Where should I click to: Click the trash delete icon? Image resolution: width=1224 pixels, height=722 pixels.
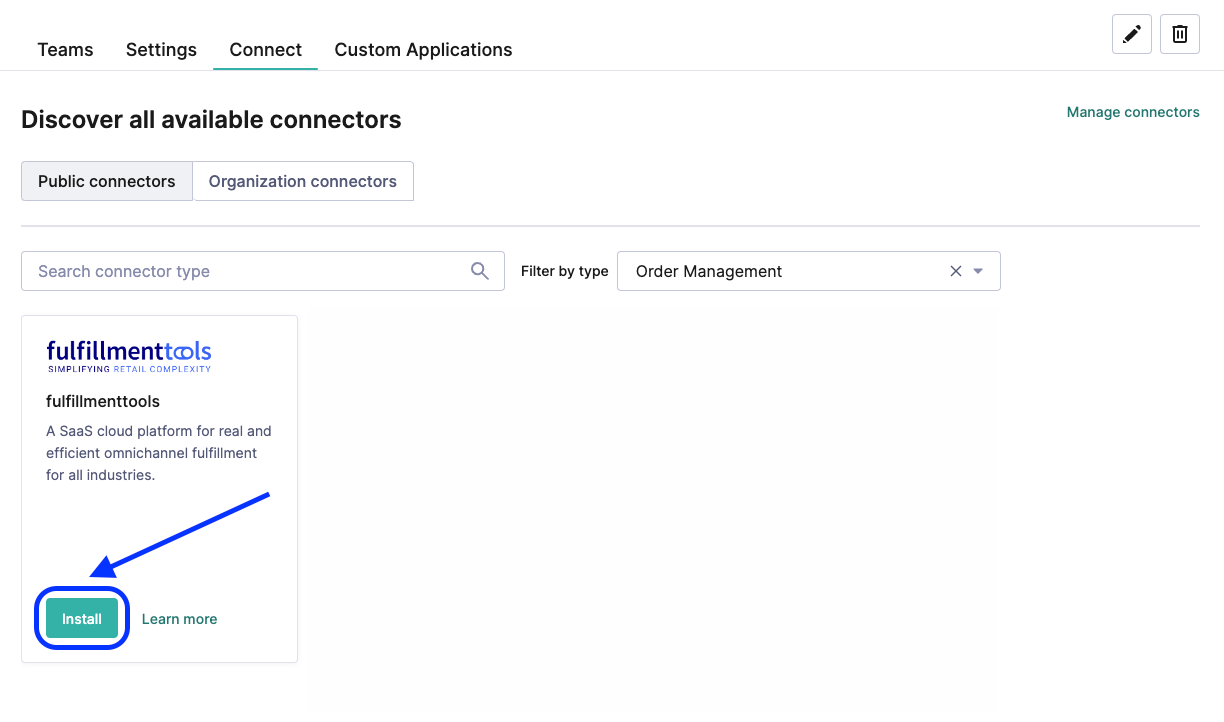(x=1179, y=33)
